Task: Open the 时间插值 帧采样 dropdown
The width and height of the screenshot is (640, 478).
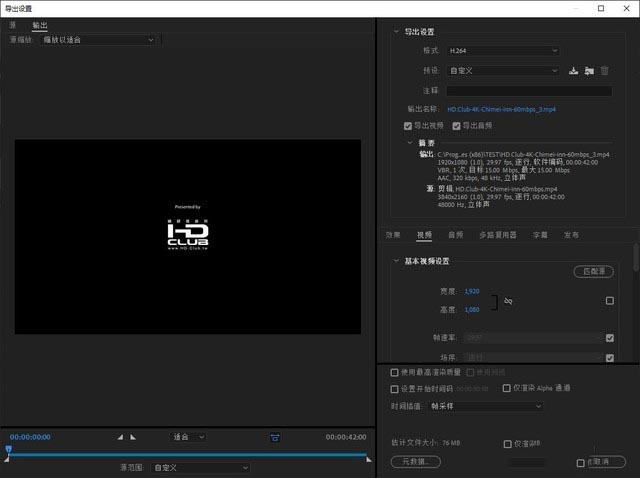Action: 486,407
